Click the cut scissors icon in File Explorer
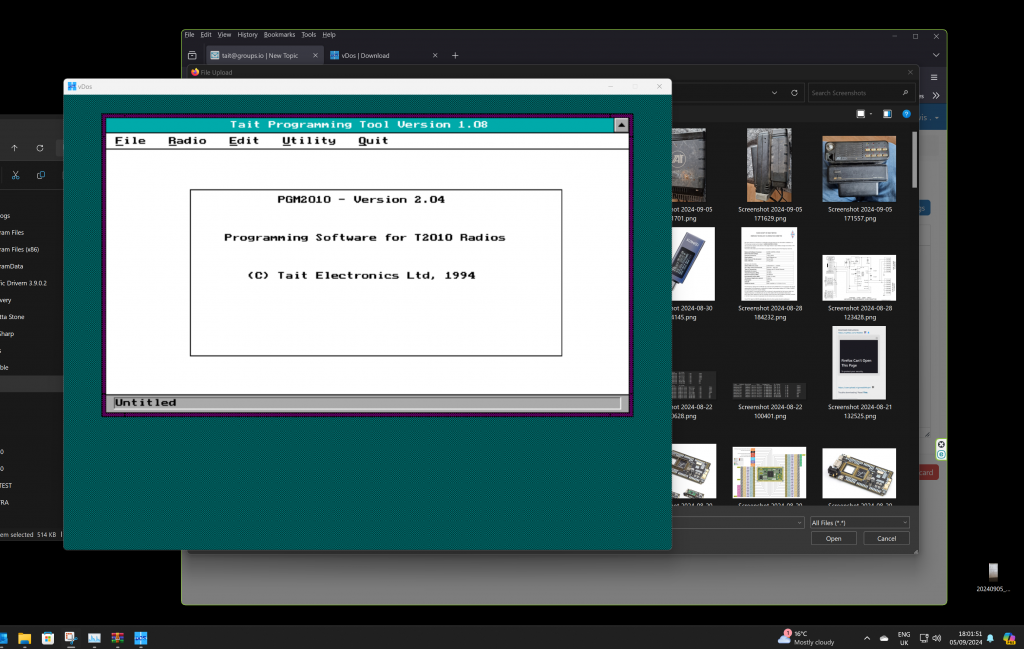The height and width of the screenshot is (649, 1024). (16, 175)
